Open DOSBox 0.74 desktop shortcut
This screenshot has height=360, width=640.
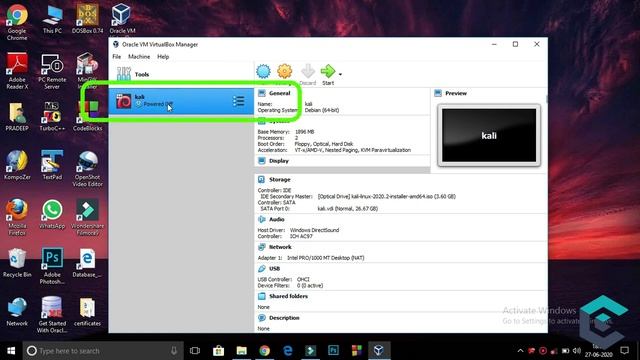87,19
